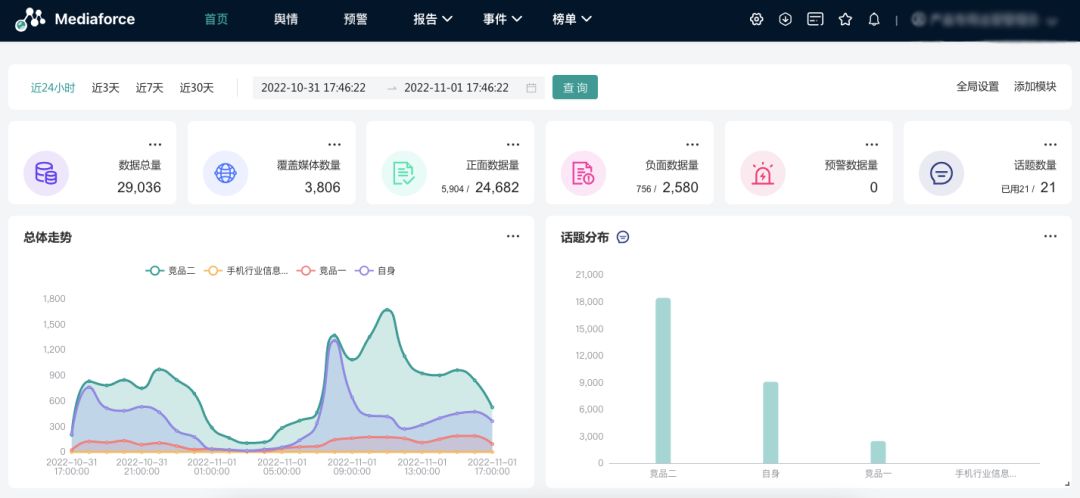Open the more menu on the 正面数据量 card
The image size is (1080, 498).
point(513,145)
